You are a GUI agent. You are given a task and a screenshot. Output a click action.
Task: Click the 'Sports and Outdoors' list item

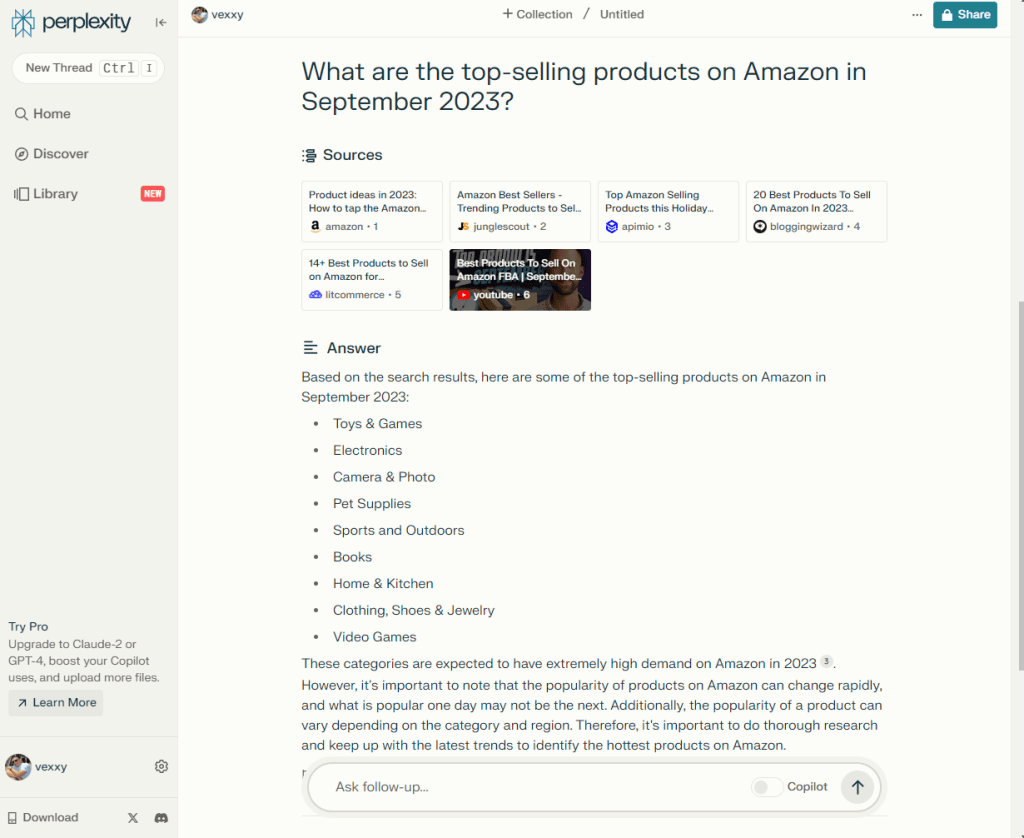pyautogui.click(x=398, y=530)
